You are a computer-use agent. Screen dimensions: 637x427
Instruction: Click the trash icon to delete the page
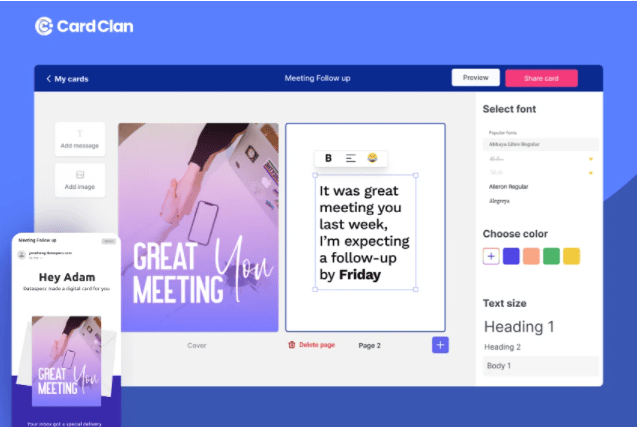[x=292, y=345]
